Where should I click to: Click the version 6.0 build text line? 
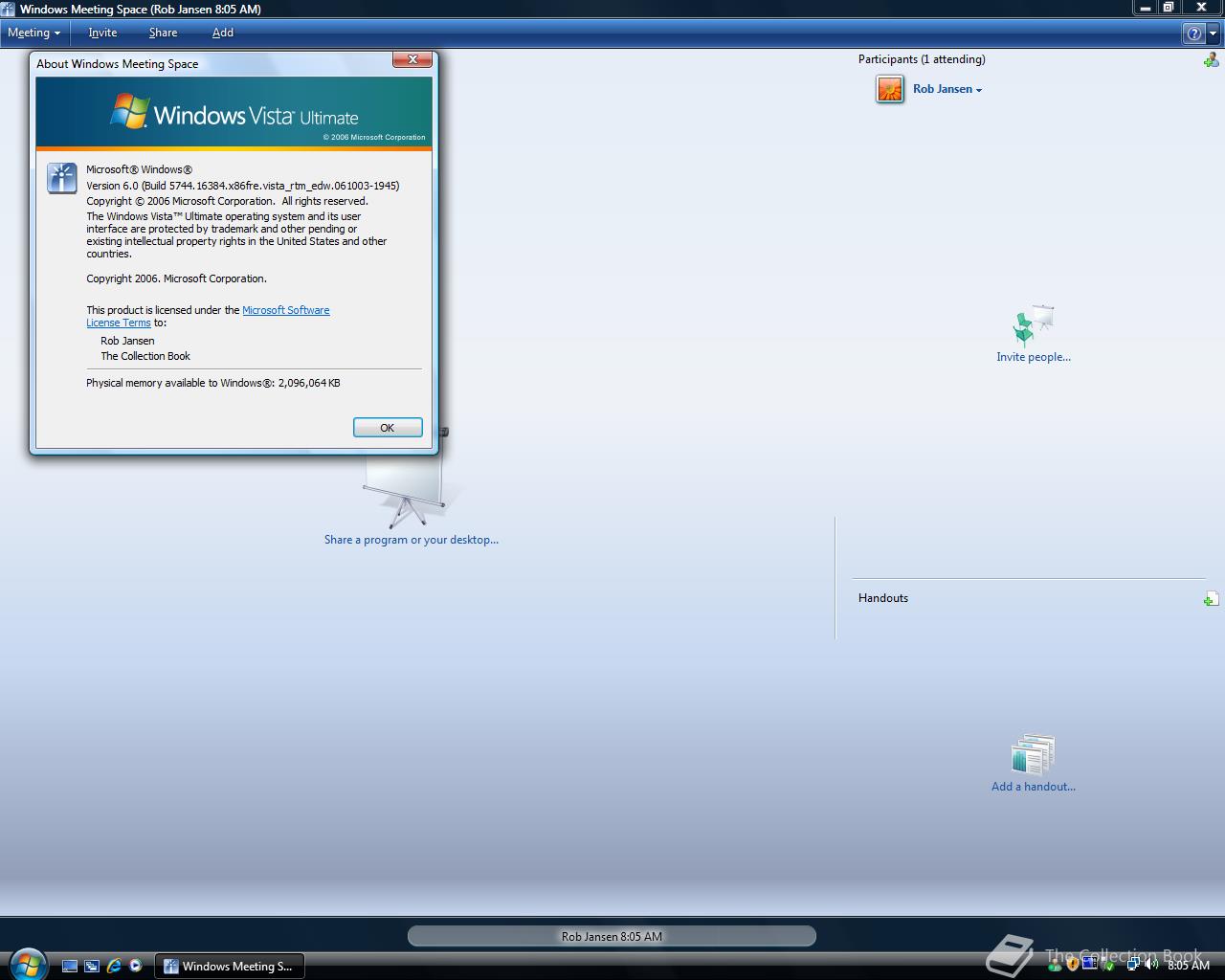[x=243, y=186]
